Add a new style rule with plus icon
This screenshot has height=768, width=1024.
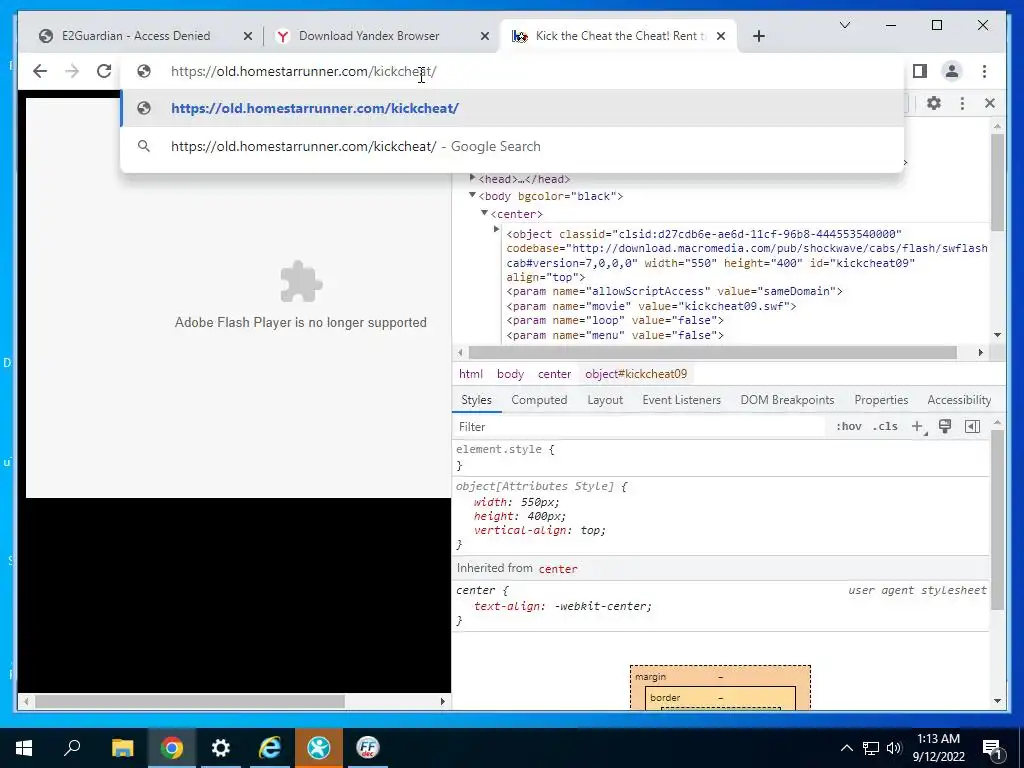click(x=918, y=426)
